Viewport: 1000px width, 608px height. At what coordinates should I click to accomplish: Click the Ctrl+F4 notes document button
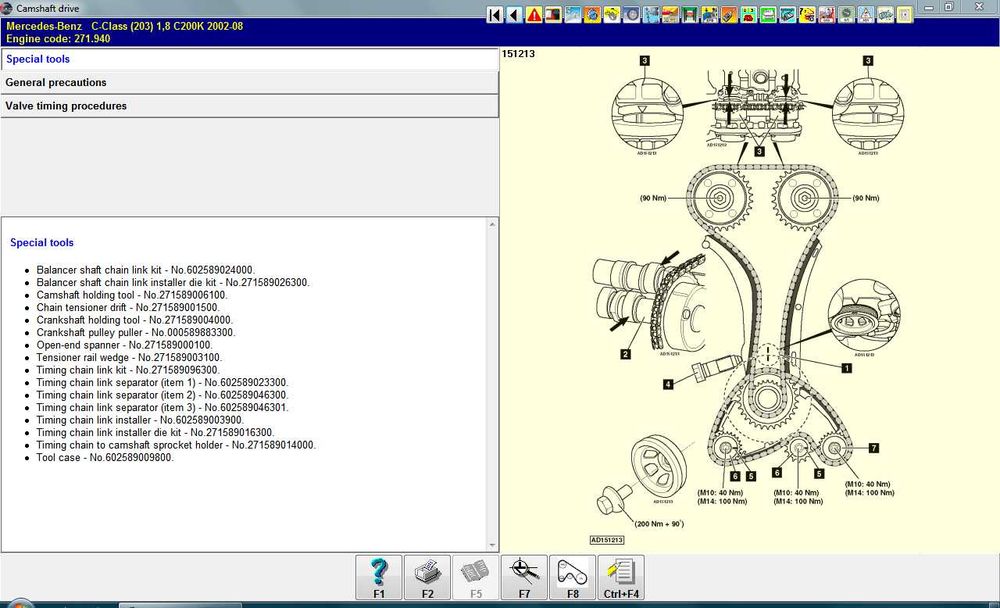(x=621, y=577)
